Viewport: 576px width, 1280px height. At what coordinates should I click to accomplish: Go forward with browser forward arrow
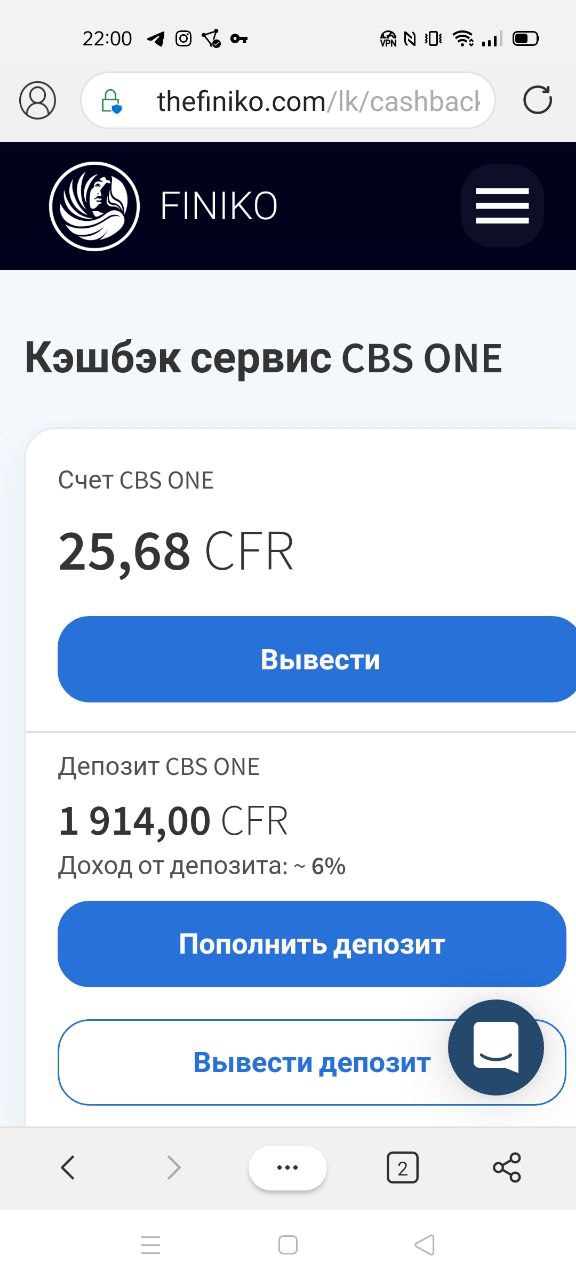(x=174, y=1167)
